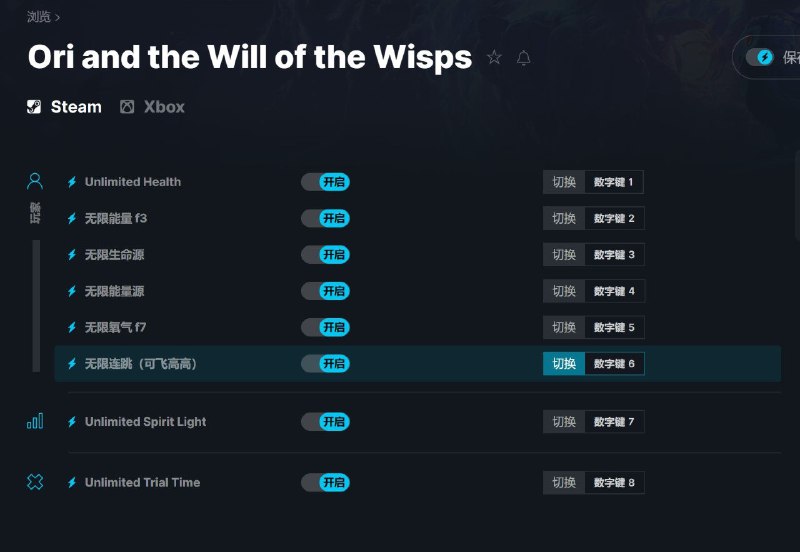Toggle the 无限氧气 f7 switch
Image resolution: width=800 pixels, height=552 pixels.
point(325,327)
